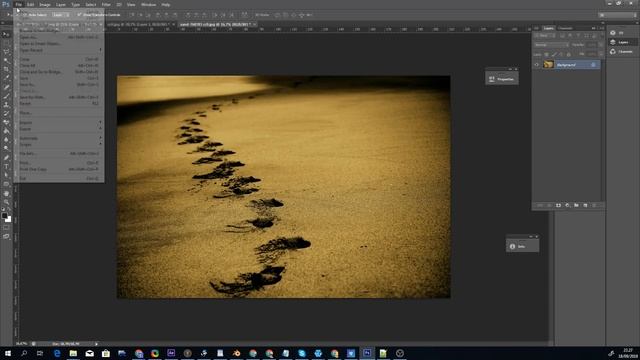The image size is (640, 360).
Task: Hide the Background layer with eye icon
Action: 537,65
